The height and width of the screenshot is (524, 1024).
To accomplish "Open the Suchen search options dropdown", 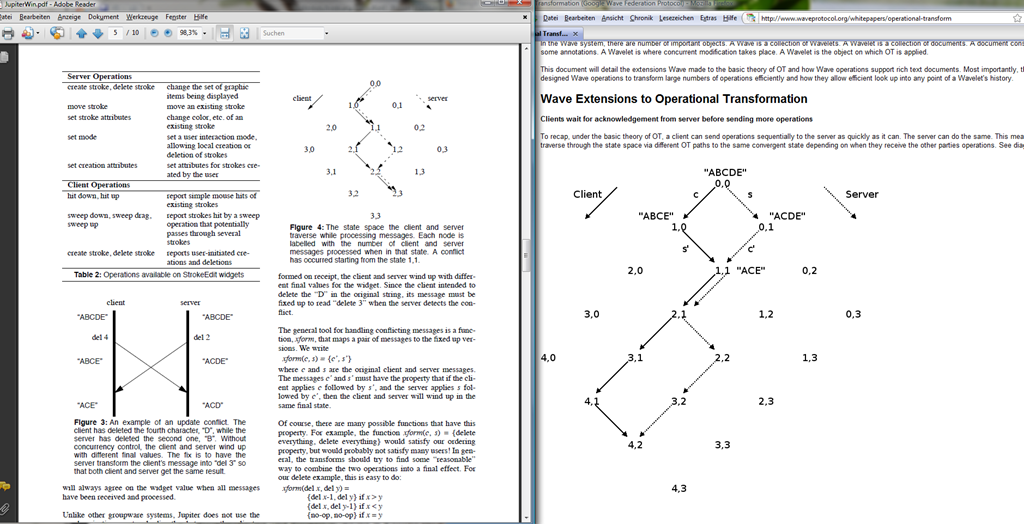I will pos(327,33).
